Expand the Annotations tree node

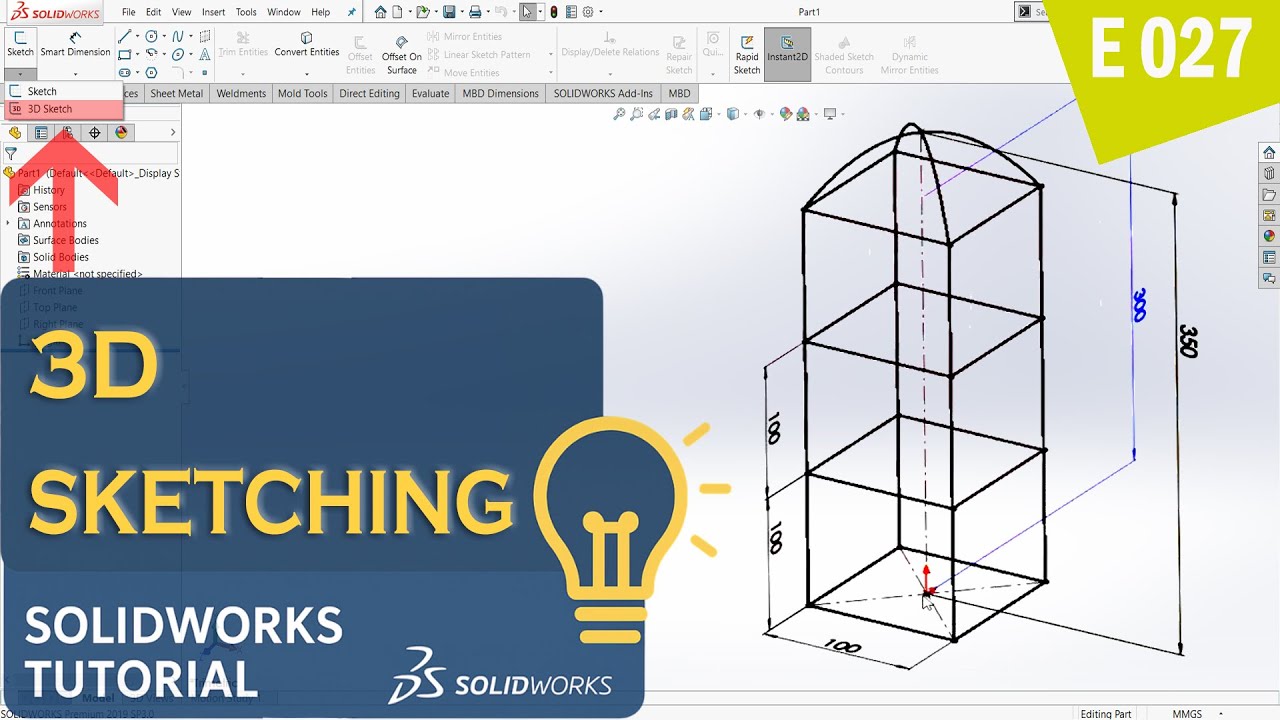[x=8, y=224]
